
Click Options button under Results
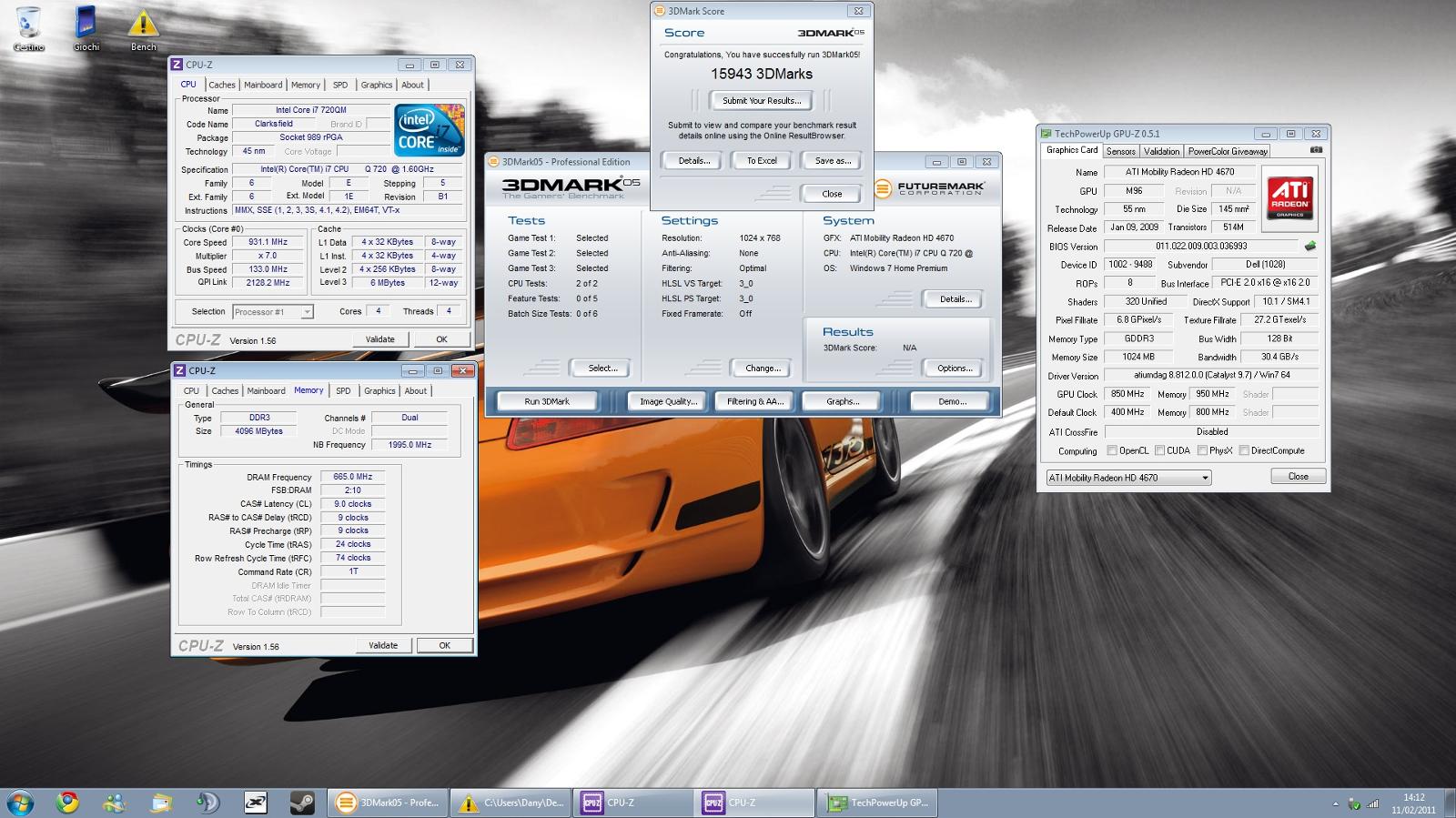(x=955, y=368)
